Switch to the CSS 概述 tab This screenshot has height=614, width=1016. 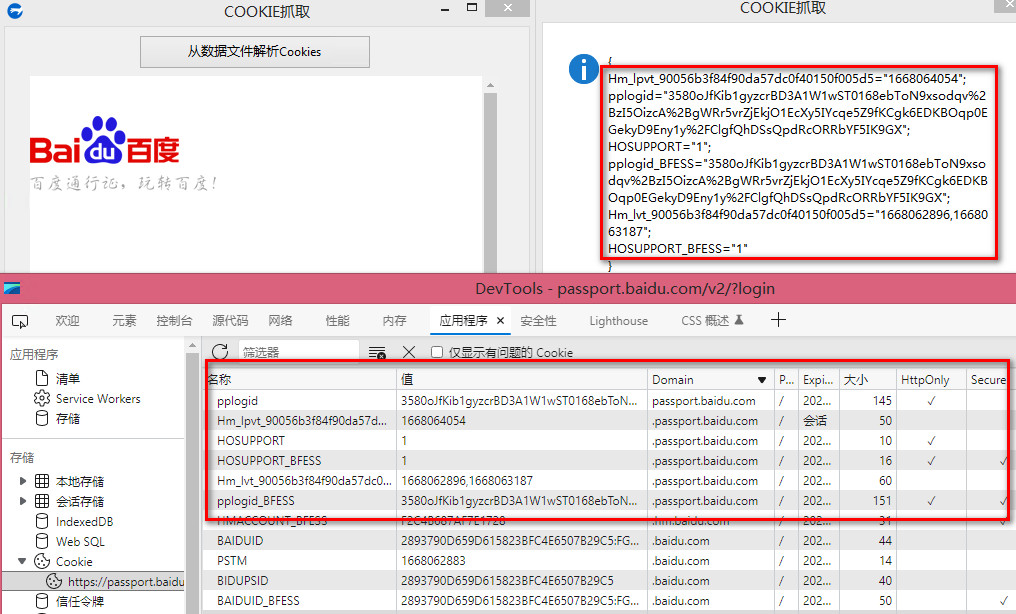(x=712, y=321)
